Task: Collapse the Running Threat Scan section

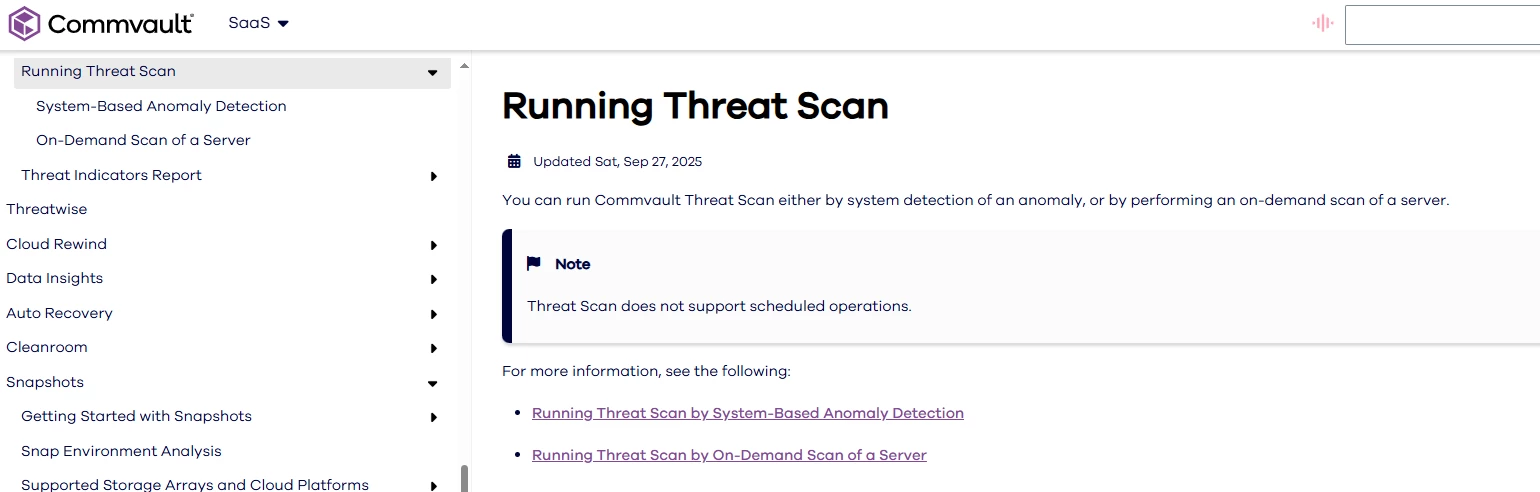Action: pyautogui.click(x=432, y=72)
